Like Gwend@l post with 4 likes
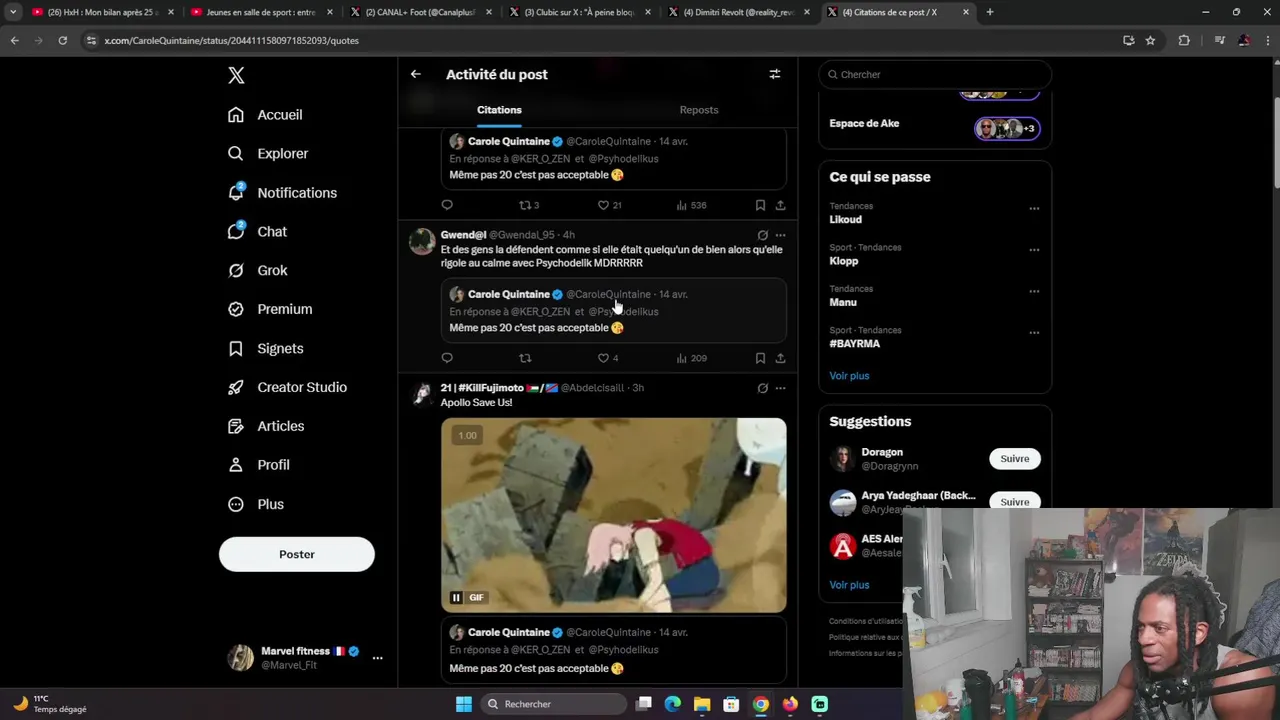1280x720 pixels. 608,358
